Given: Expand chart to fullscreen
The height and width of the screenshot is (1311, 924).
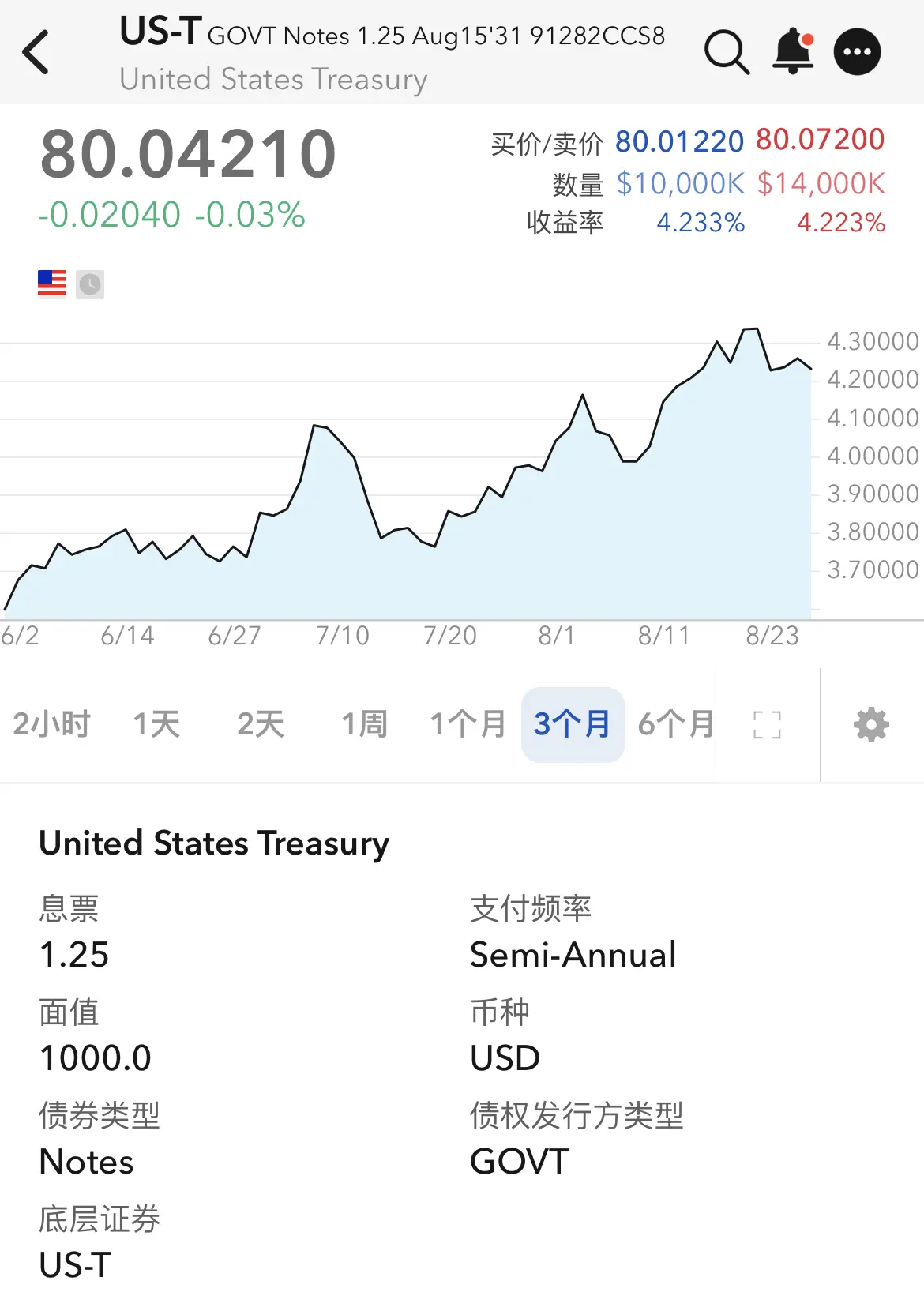Looking at the screenshot, I should coord(767,724).
